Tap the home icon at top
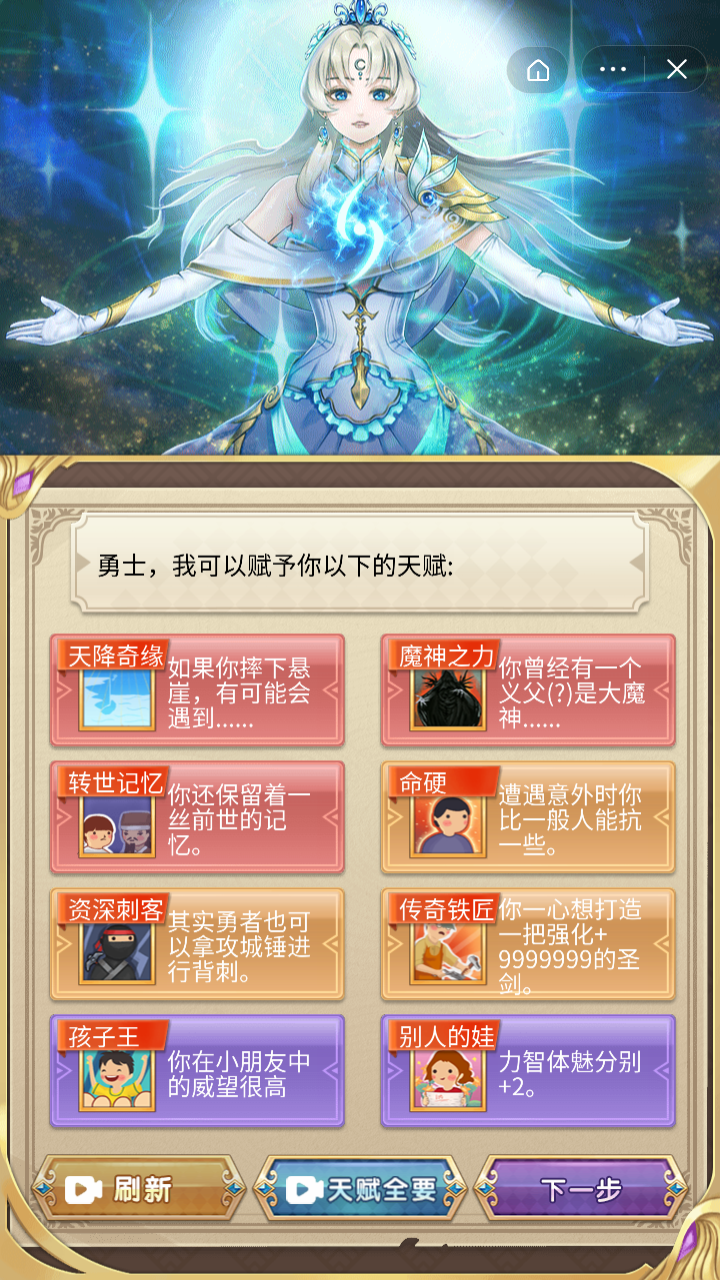Viewport: 720px width, 1280px height. [538, 70]
